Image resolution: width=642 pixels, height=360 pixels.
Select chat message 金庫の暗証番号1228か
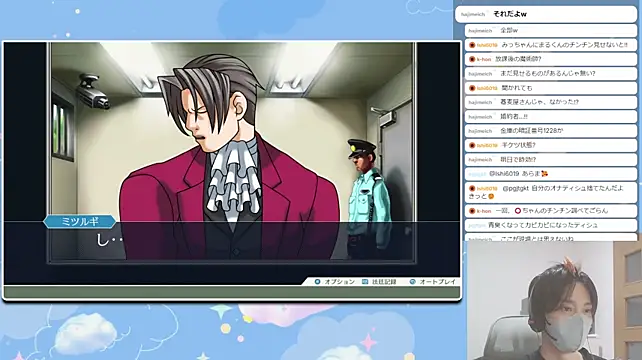click(551, 131)
